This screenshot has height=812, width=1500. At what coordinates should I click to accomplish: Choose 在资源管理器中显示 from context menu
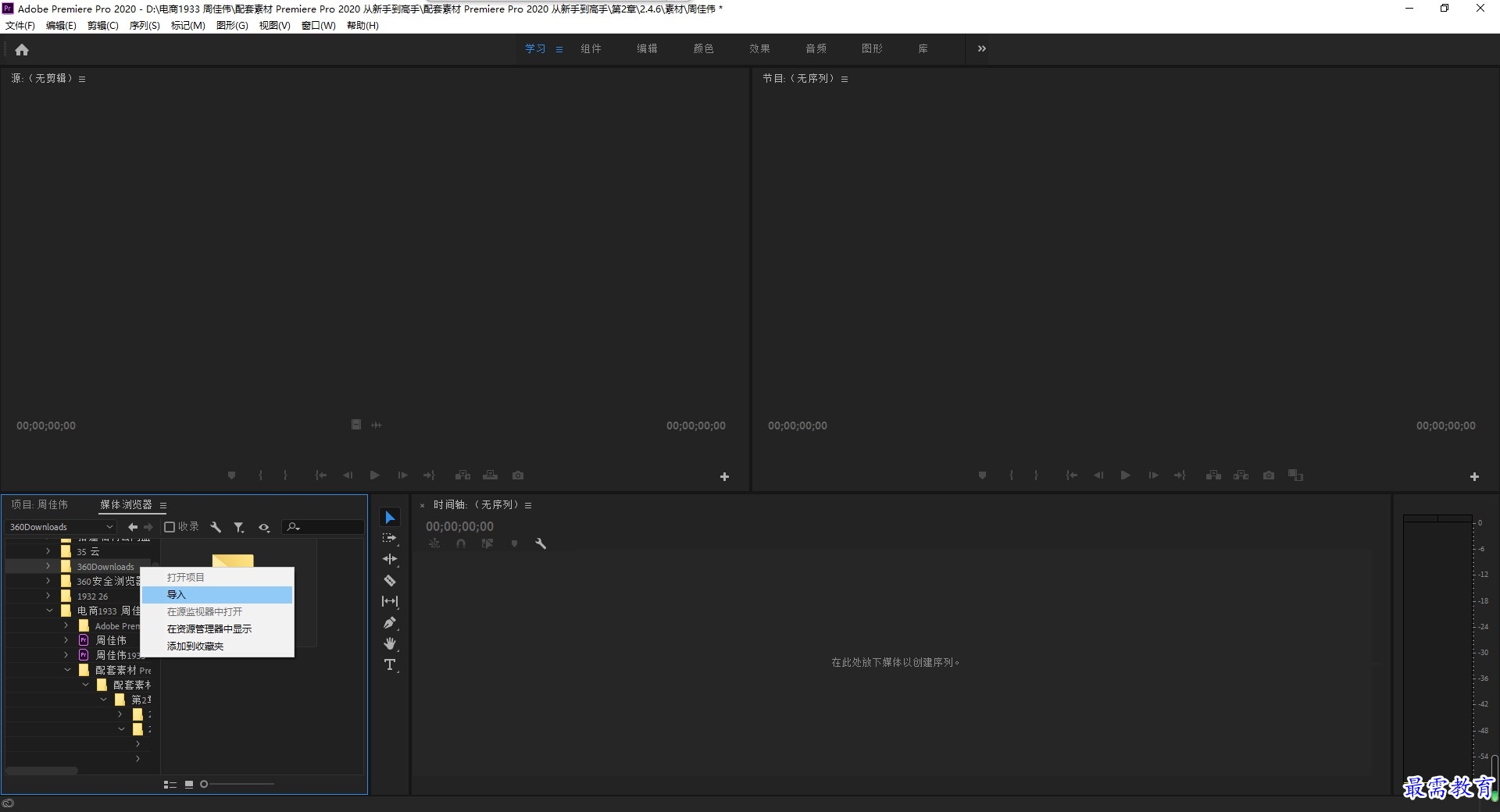pos(217,629)
